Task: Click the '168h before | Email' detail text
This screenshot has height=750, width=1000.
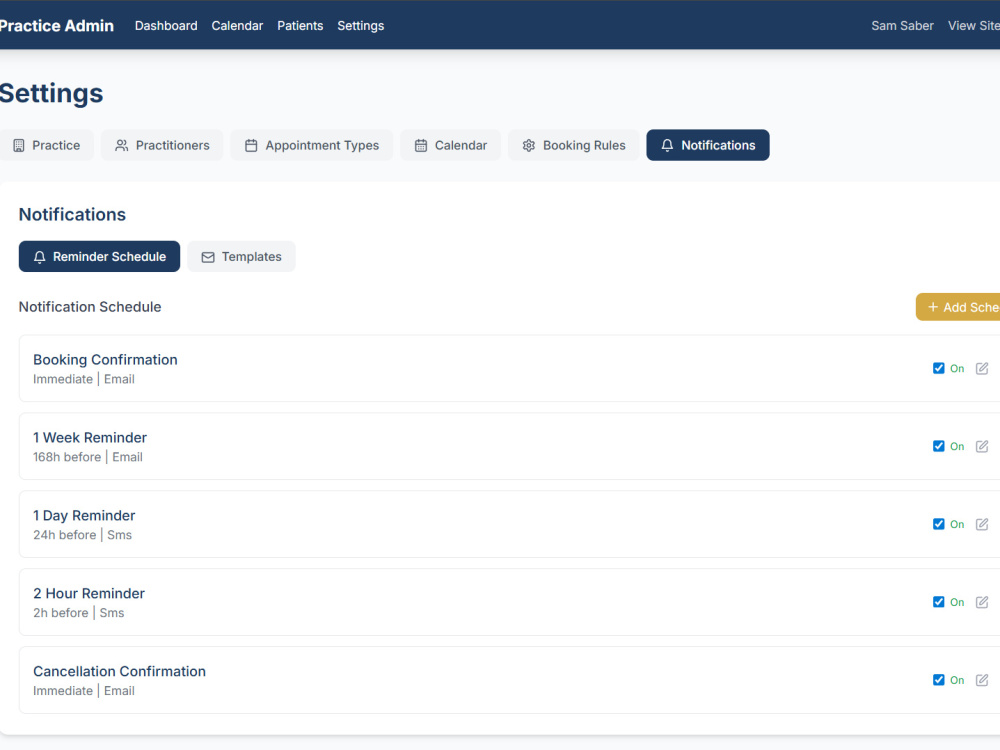Action: pos(88,457)
